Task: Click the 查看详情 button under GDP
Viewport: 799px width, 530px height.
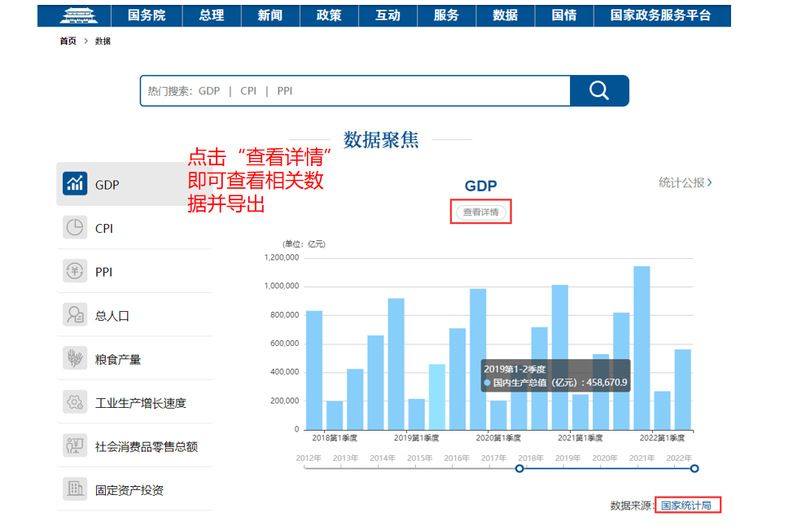Action: [481, 212]
